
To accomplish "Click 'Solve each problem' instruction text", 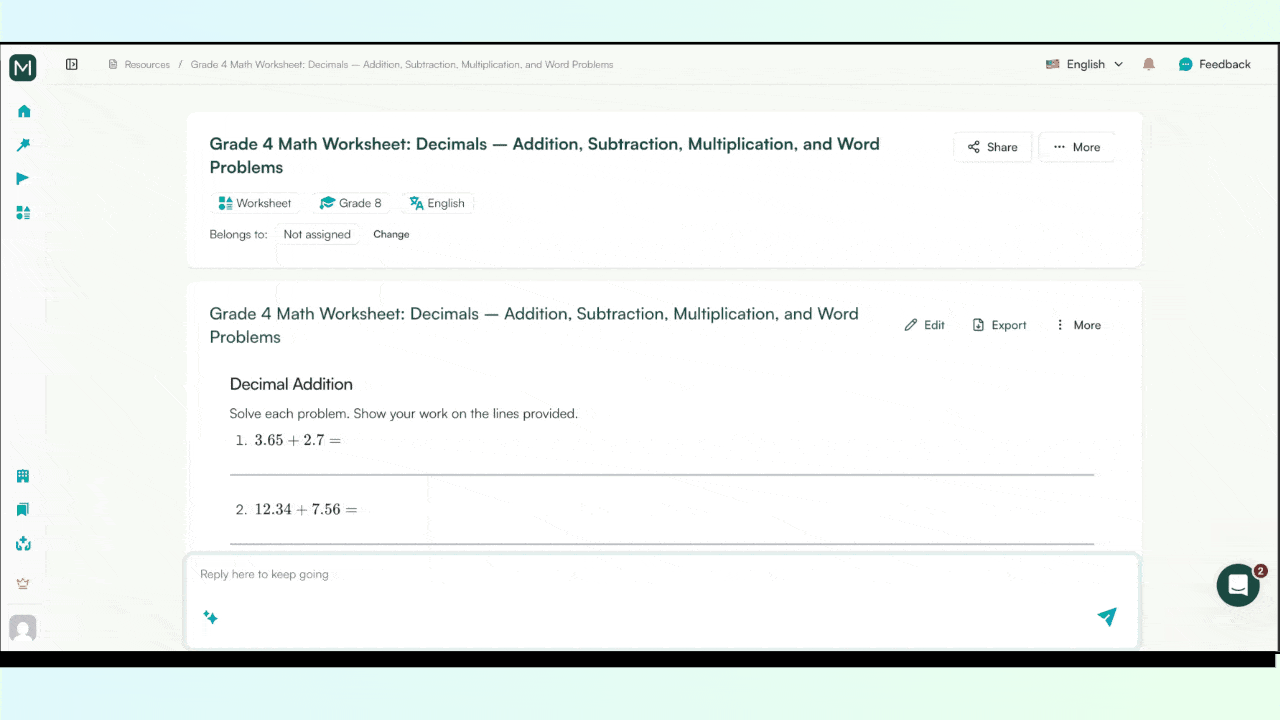I will (x=404, y=413).
